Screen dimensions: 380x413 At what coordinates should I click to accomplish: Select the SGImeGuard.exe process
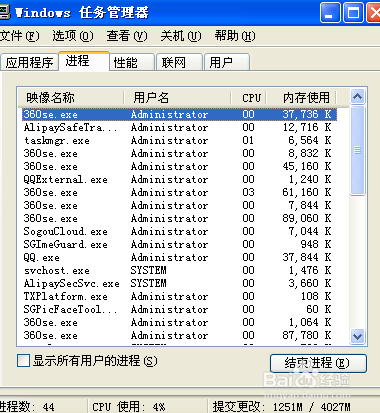pyautogui.click(x=179, y=244)
